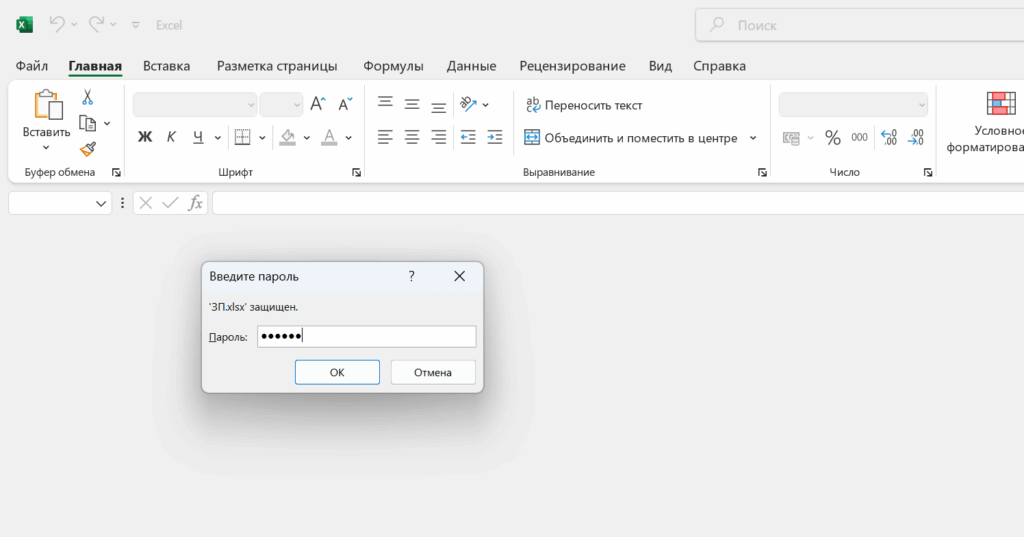
Task: Open the Шрифт dialog launcher
Action: tap(357, 172)
